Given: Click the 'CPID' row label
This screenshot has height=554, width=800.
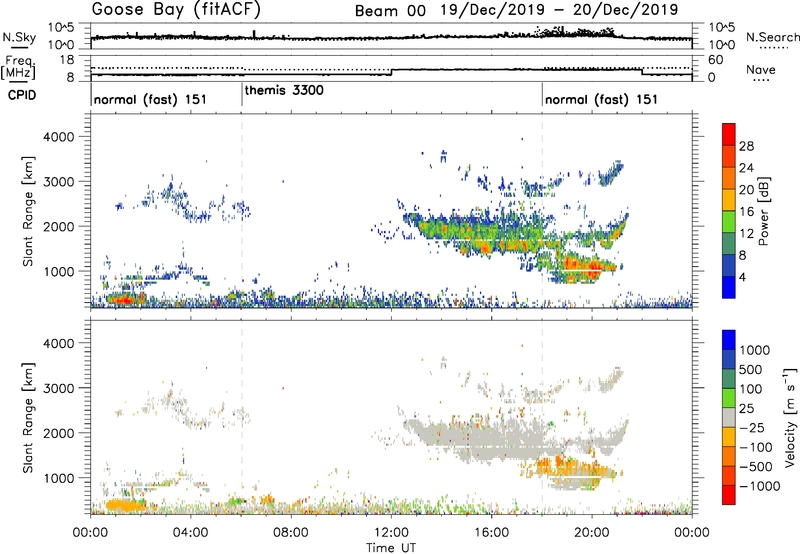Looking at the screenshot, I should click(22, 95).
